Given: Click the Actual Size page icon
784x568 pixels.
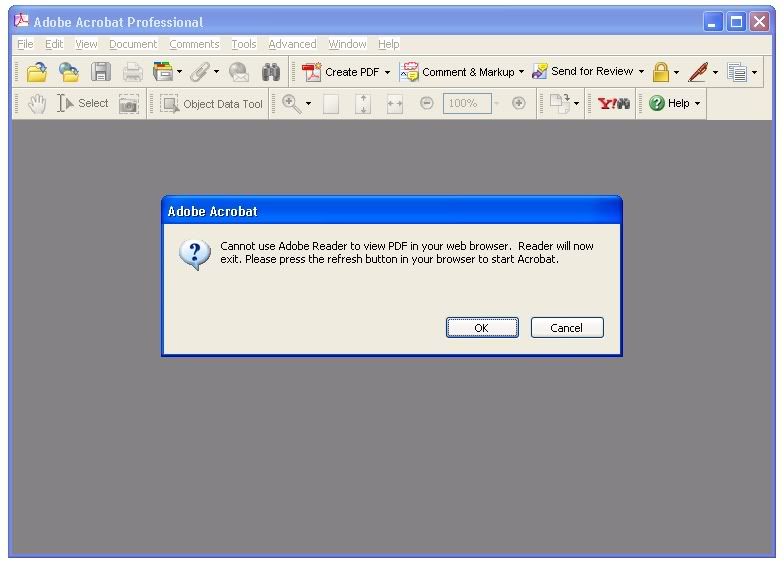Looking at the screenshot, I should tap(331, 104).
